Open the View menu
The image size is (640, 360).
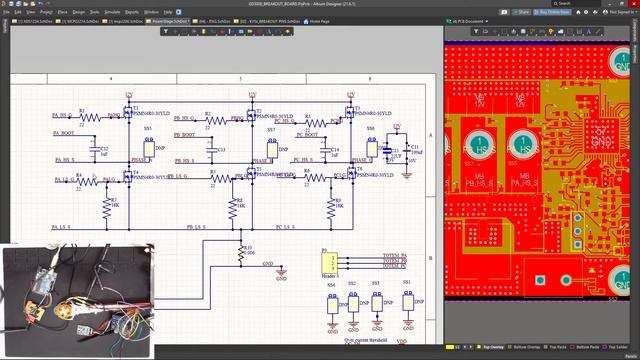(31, 12)
